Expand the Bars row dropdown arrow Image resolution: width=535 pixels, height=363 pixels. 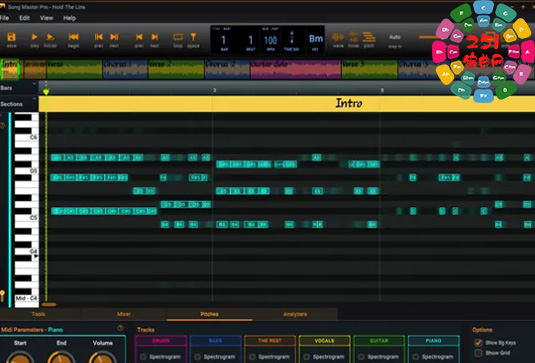coord(34,84)
